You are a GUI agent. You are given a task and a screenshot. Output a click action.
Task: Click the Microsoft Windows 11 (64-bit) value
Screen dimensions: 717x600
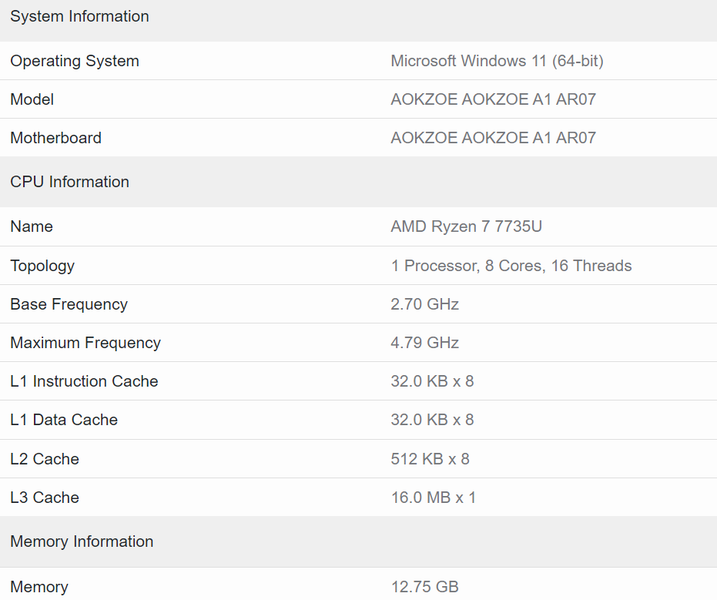[497, 61]
